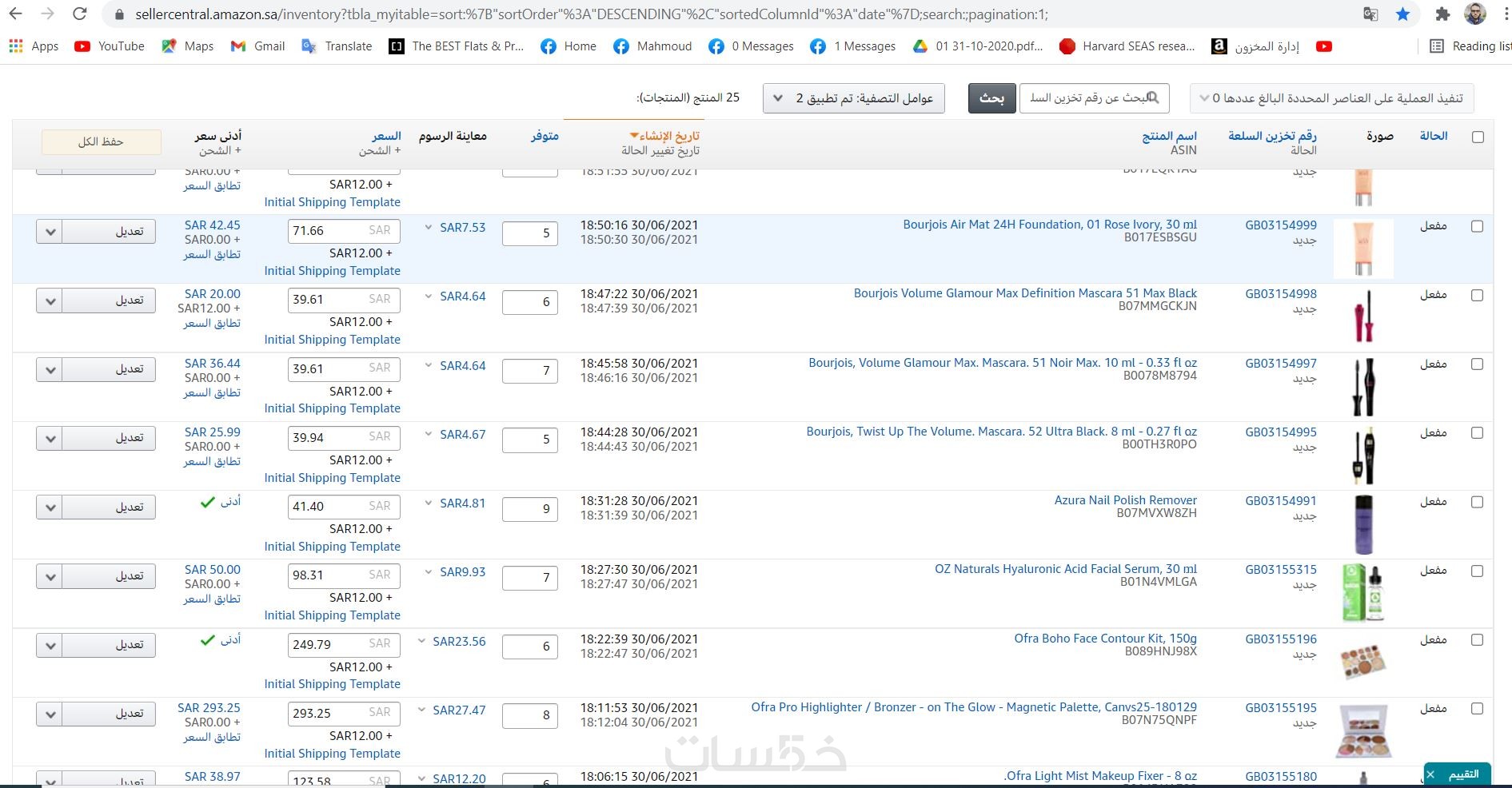Select the checkbox for SKU GB03154998
Image resolution: width=1512 pixels, height=788 pixels.
(1478, 295)
